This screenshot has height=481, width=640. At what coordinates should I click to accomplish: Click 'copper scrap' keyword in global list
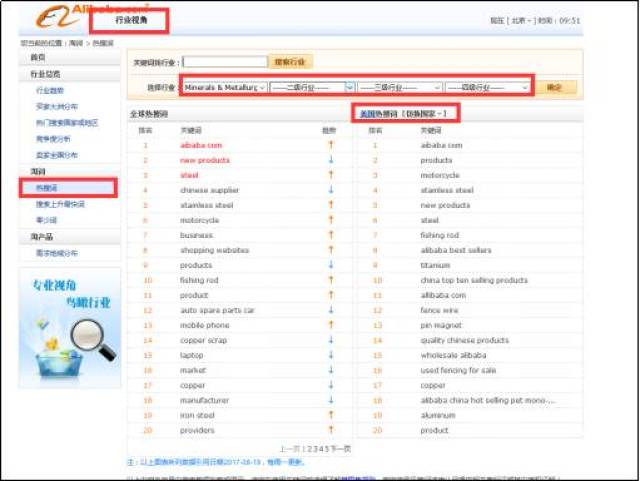pyautogui.click(x=203, y=340)
